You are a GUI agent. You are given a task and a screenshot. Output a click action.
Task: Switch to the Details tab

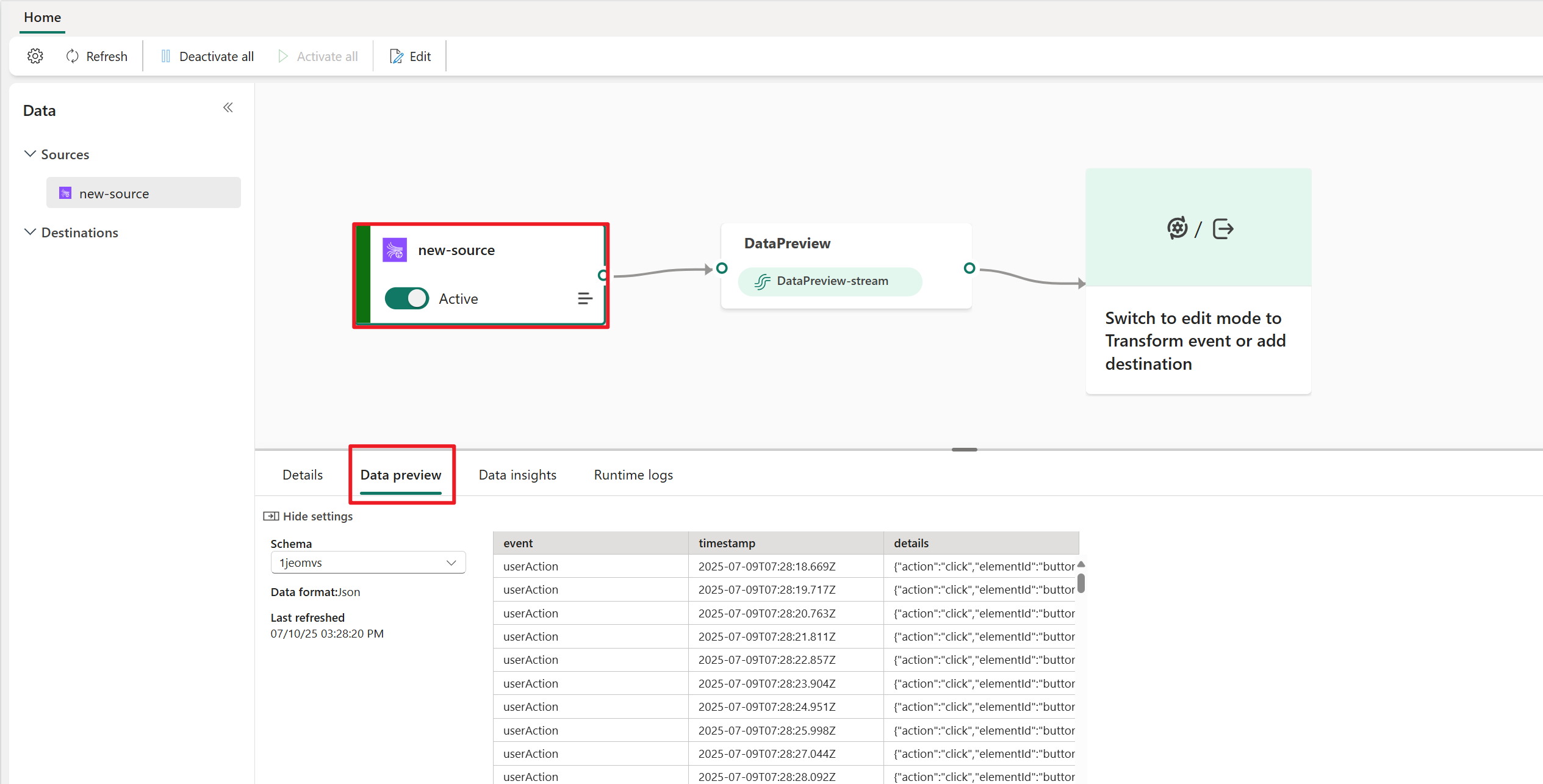(303, 475)
